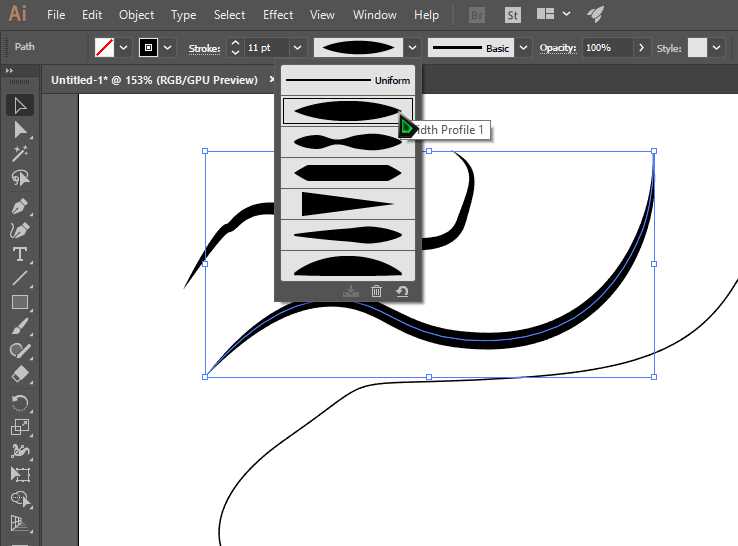Click the graphic Style swatch
Viewport: 738px width, 546px height.
(x=697, y=48)
